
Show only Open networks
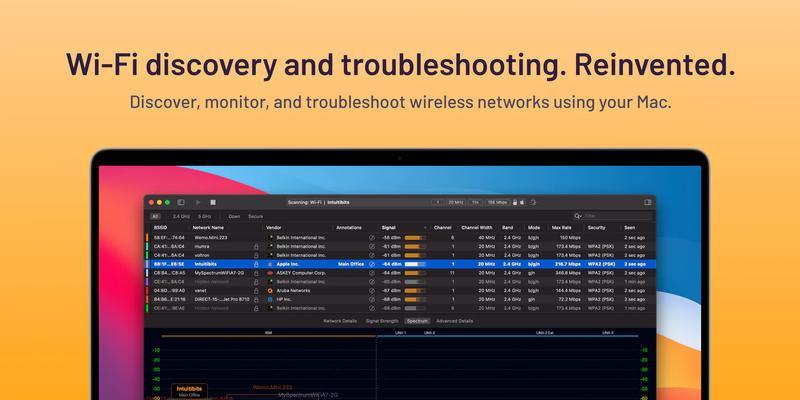click(234, 216)
